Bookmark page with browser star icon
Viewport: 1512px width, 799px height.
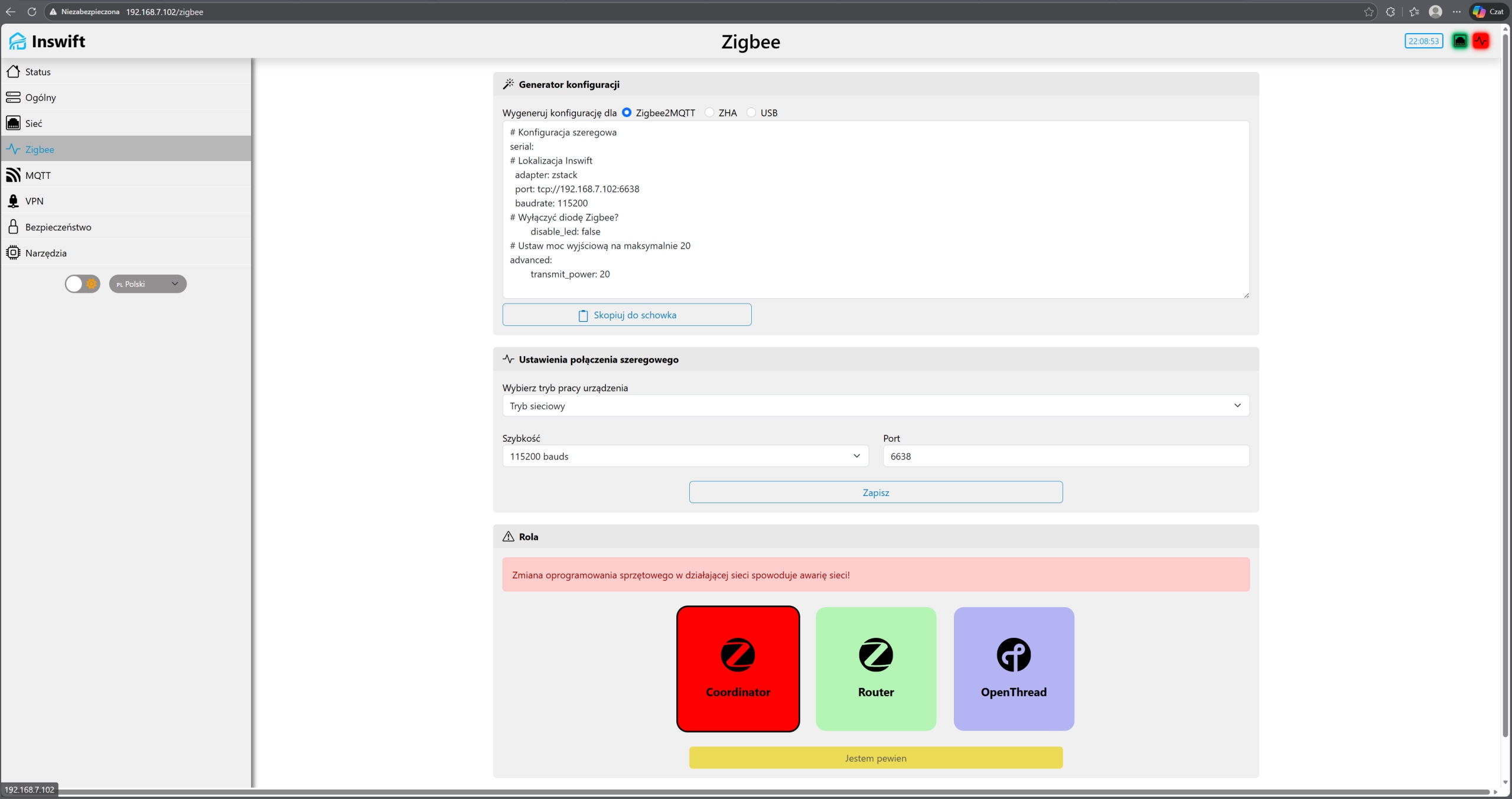point(1368,12)
